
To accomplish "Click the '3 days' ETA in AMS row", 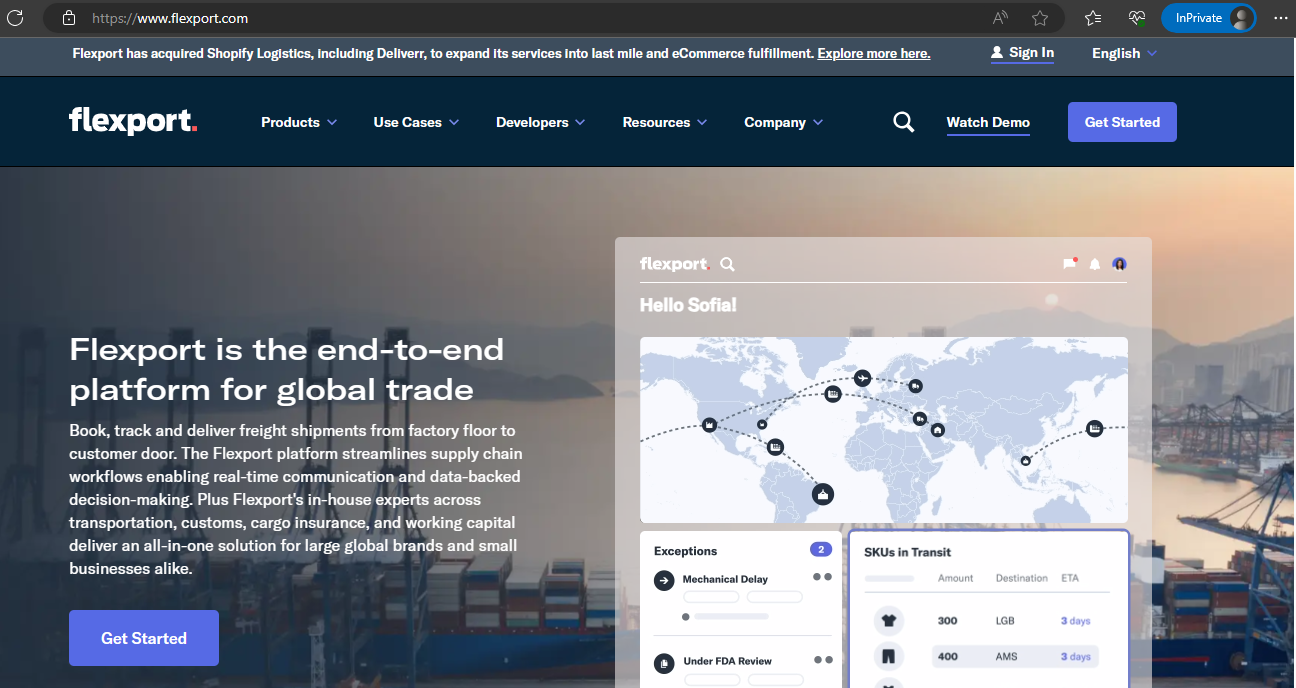I will coord(1076,657).
